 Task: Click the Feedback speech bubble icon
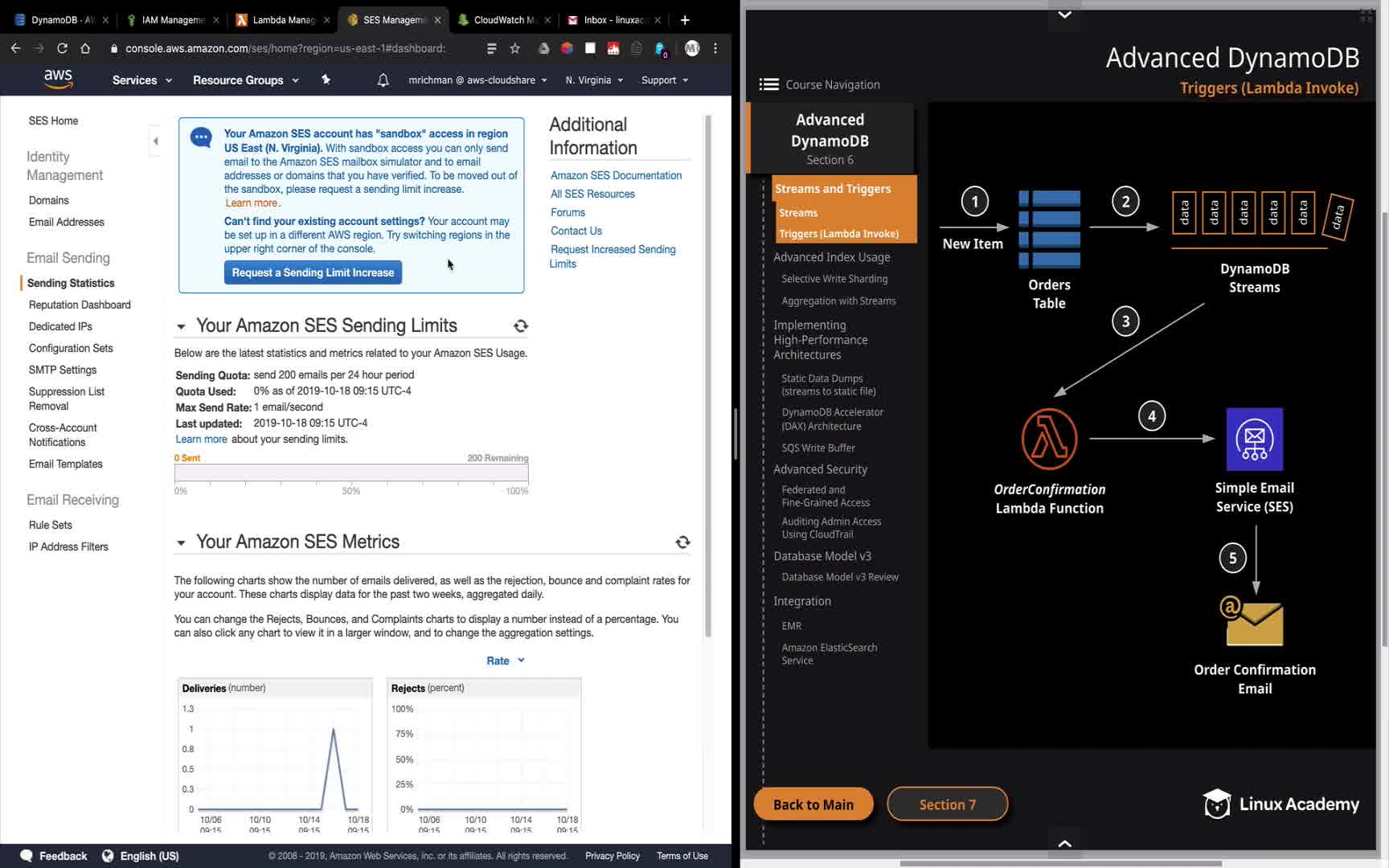pyautogui.click(x=27, y=856)
